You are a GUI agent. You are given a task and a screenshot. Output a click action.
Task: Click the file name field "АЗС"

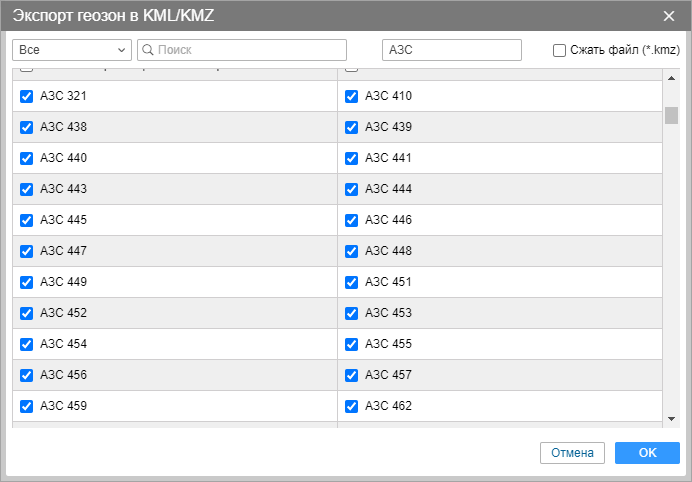pos(452,50)
